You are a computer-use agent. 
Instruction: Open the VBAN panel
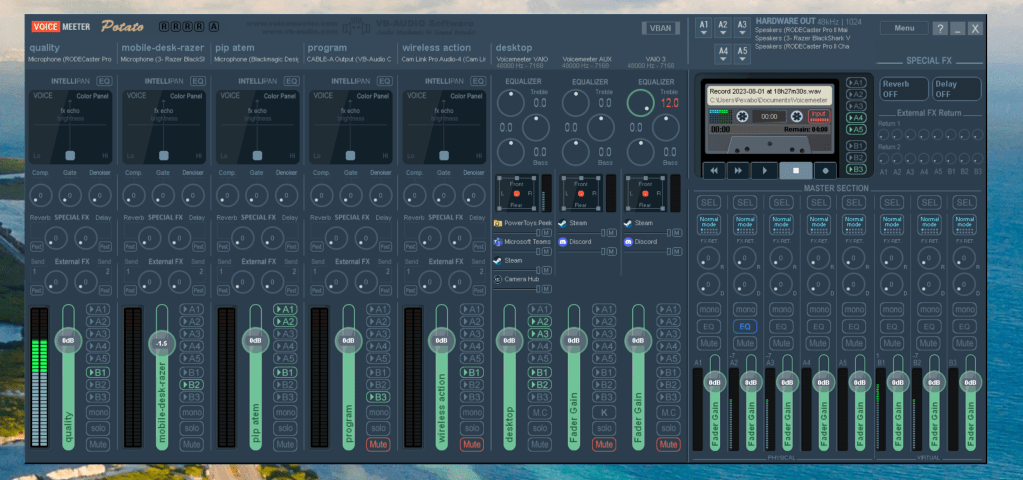[x=661, y=28]
